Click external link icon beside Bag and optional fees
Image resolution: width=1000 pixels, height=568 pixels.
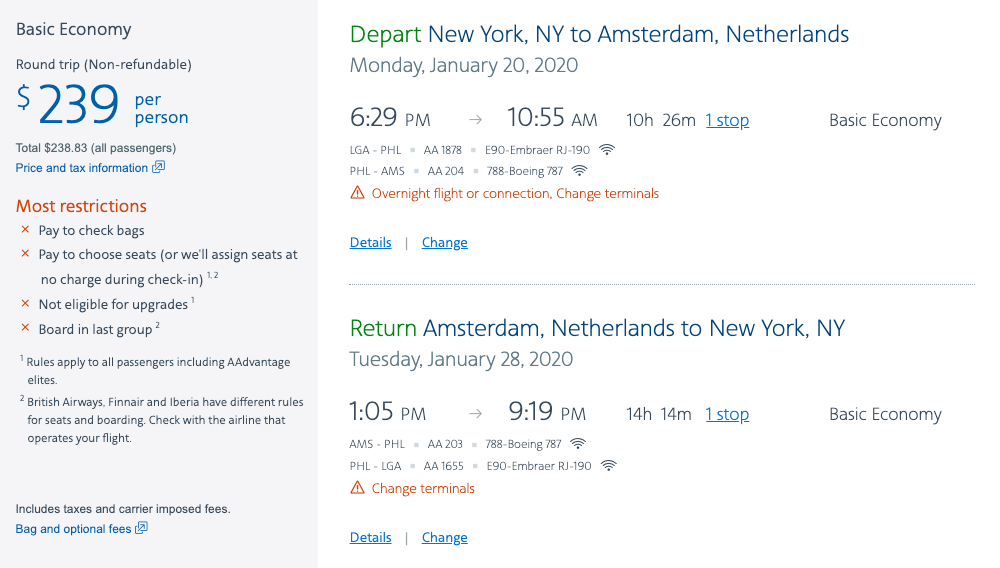tap(141, 528)
